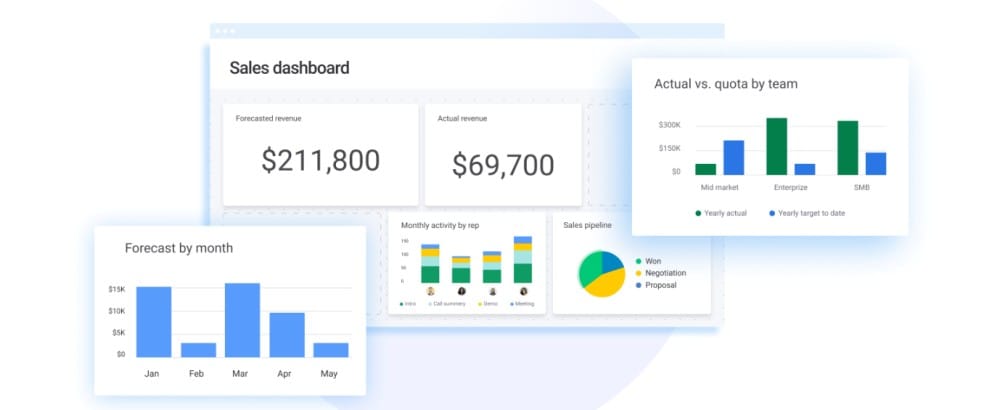This screenshot has height=410, width=1000.
Task: Click the blue Enterprize target bar
Action: point(805,170)
